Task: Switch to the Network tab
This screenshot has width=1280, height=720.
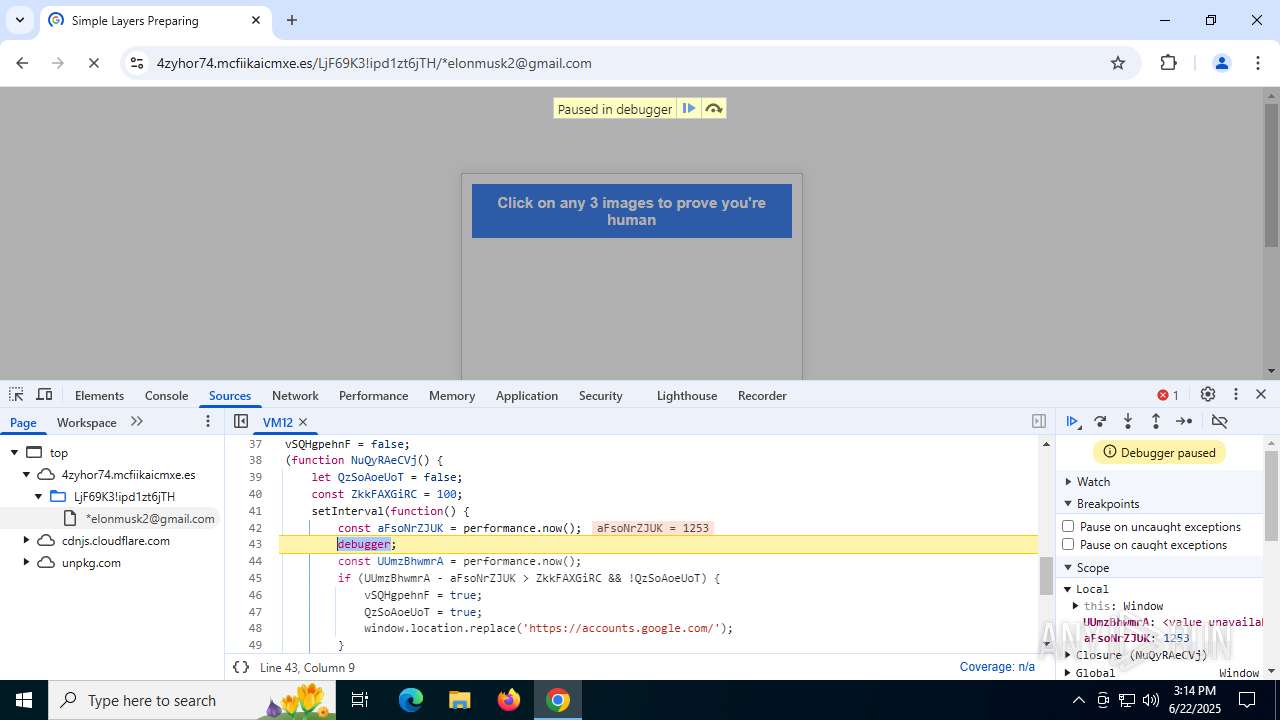Action: [x=295, y=396]
